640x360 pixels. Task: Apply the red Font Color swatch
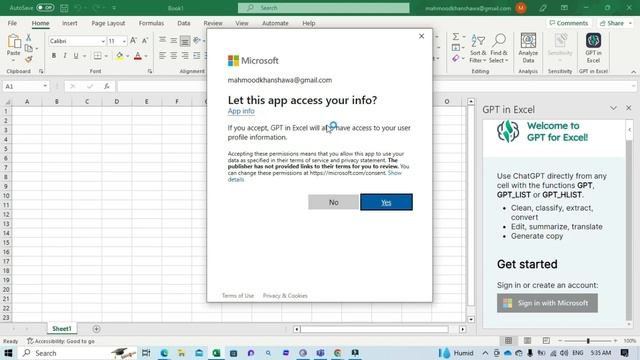coord(138,56)
